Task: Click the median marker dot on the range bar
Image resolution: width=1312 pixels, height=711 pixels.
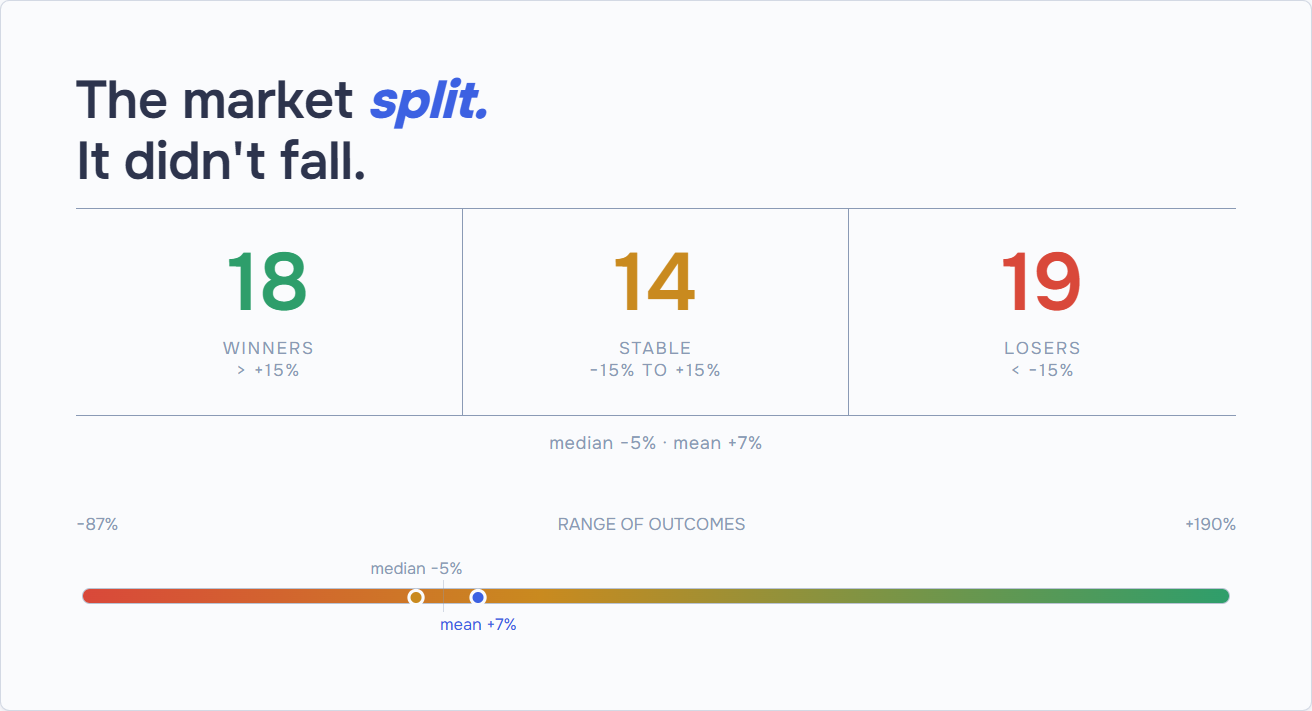Action: [416, 597]
